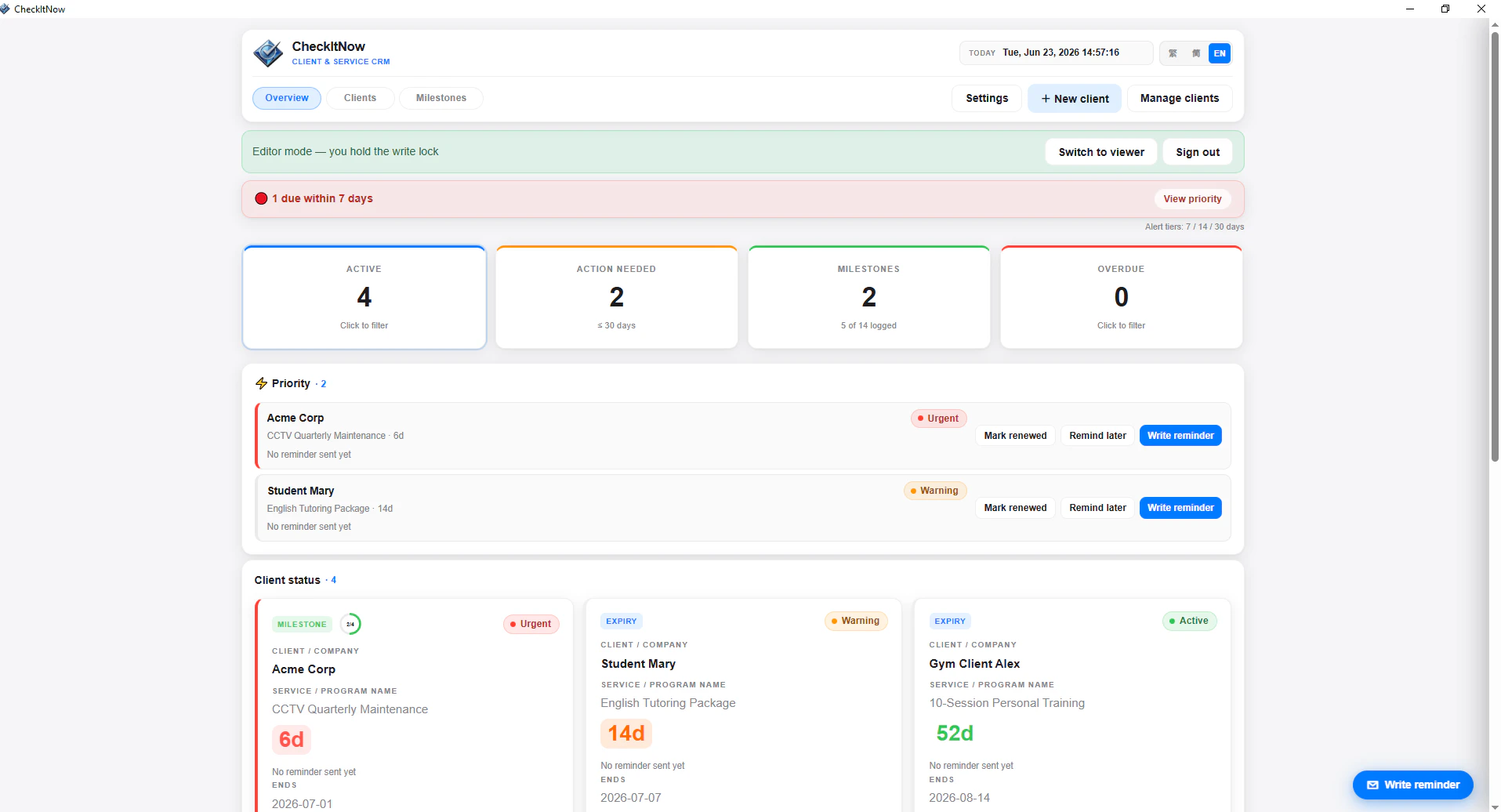1501x812 pixels.
Task: Go to the Clients tab
Action: tap(360, 98)
